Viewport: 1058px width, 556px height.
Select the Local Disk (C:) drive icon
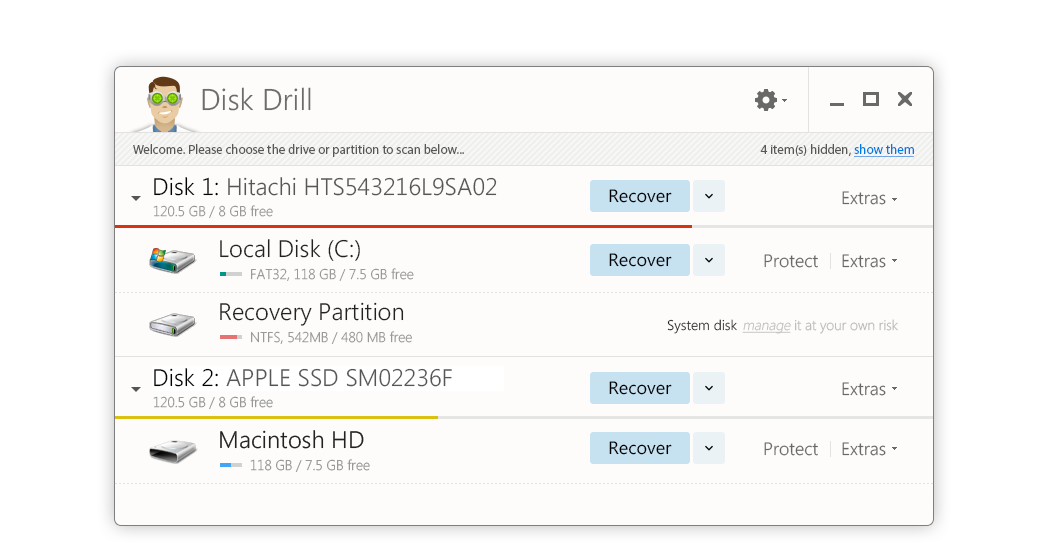172,259
